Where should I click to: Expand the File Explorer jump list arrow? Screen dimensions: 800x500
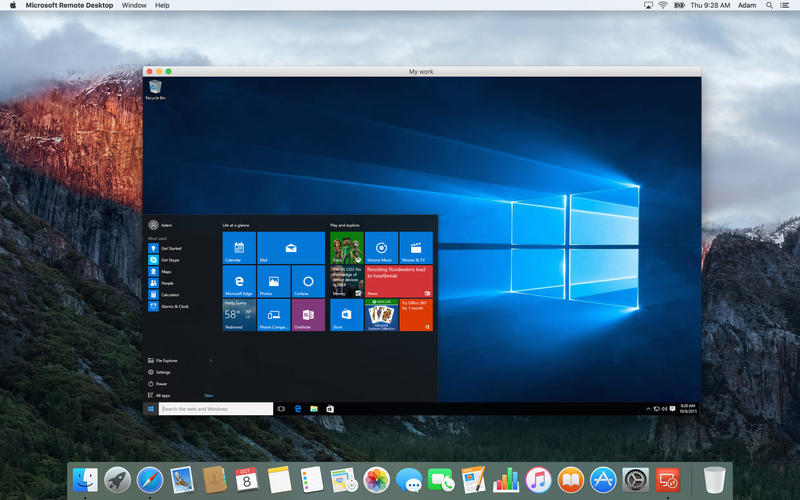(x=211, y=360)
